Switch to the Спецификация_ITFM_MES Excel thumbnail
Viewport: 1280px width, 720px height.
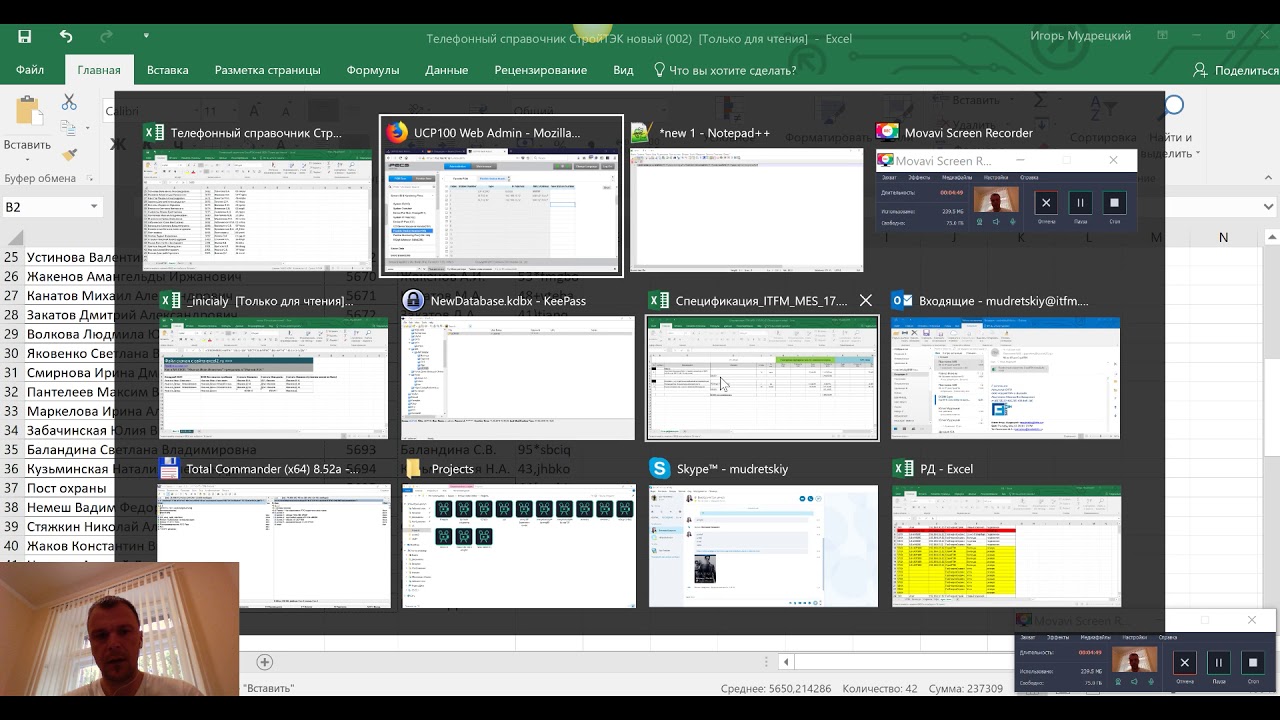coord(762,364)
